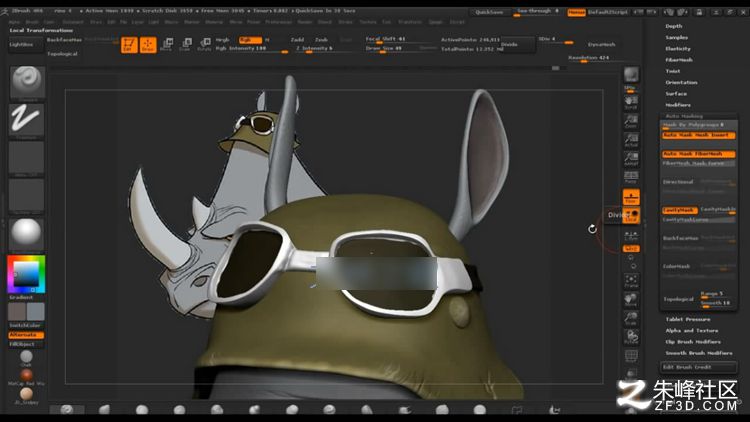The image size is (750, 422).
Task: Expand the Orientation brush section
Action: point(681,83)
